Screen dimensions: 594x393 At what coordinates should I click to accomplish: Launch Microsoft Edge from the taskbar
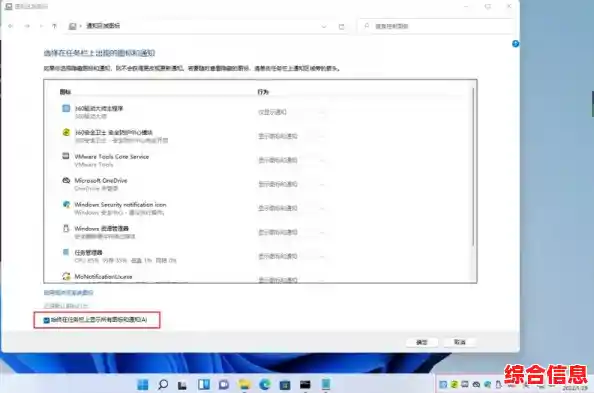pyautogui.click(x=265, y=385)
